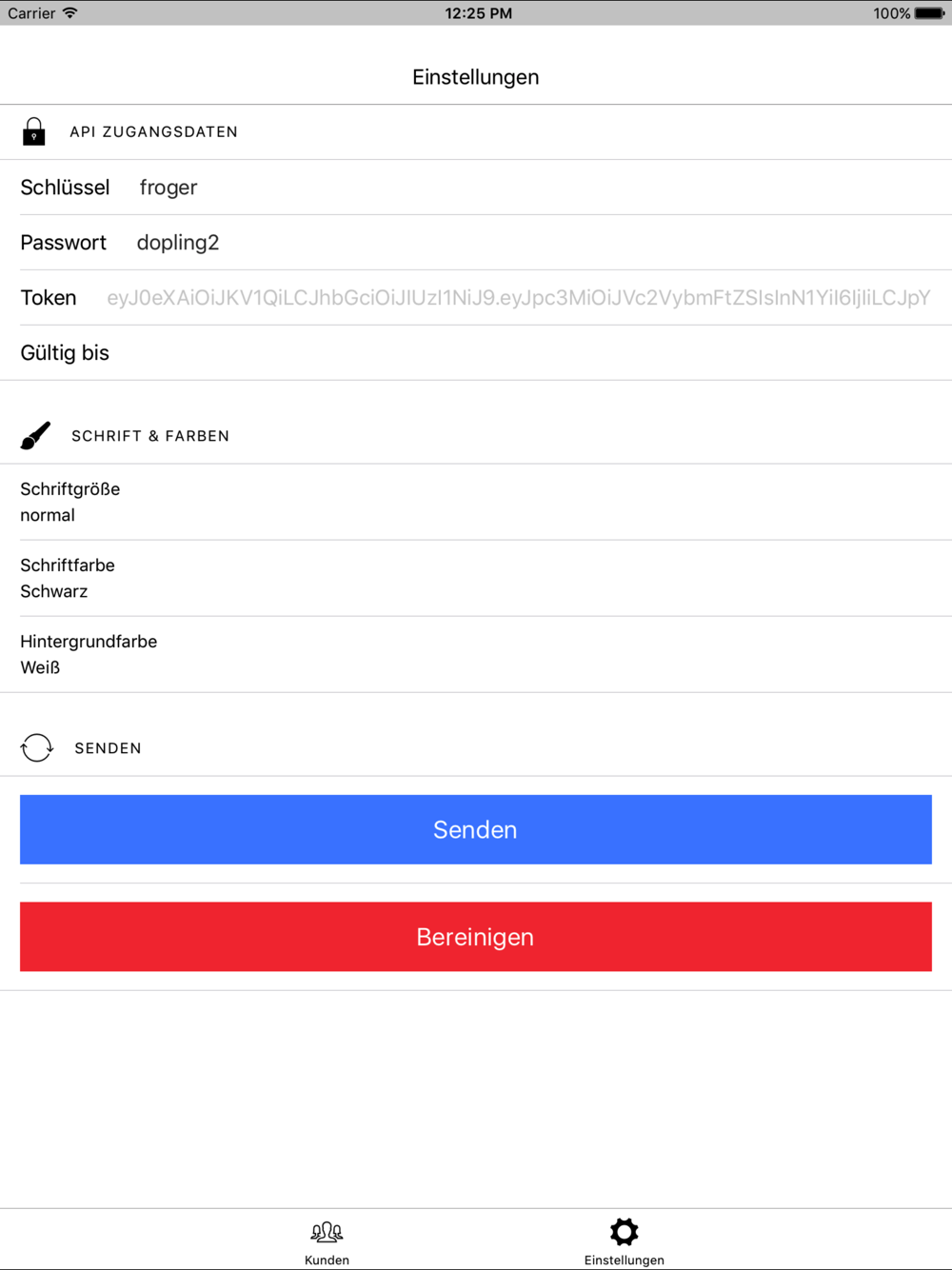Click the paintbrush icon for Schrift & Farben
This screenshot has width=952, height=1270.
tap(35, 435)
